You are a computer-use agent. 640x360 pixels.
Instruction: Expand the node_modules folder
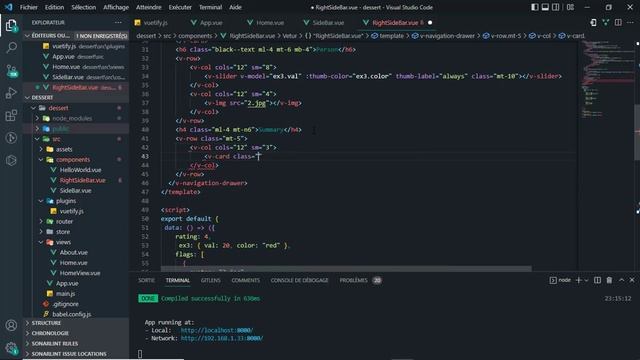click(76, 118)
